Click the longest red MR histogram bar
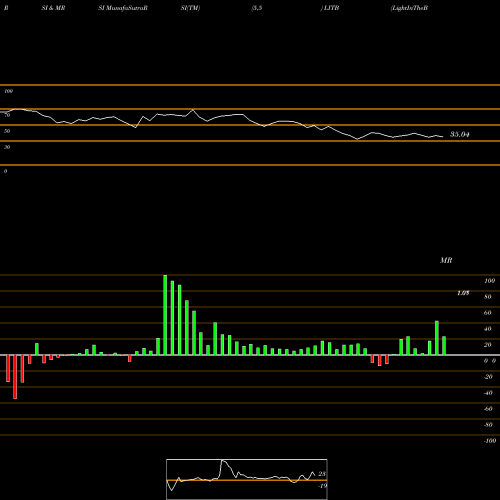This screenshot has width=500, height=500. pyautogui.click(x=15, y=377)
